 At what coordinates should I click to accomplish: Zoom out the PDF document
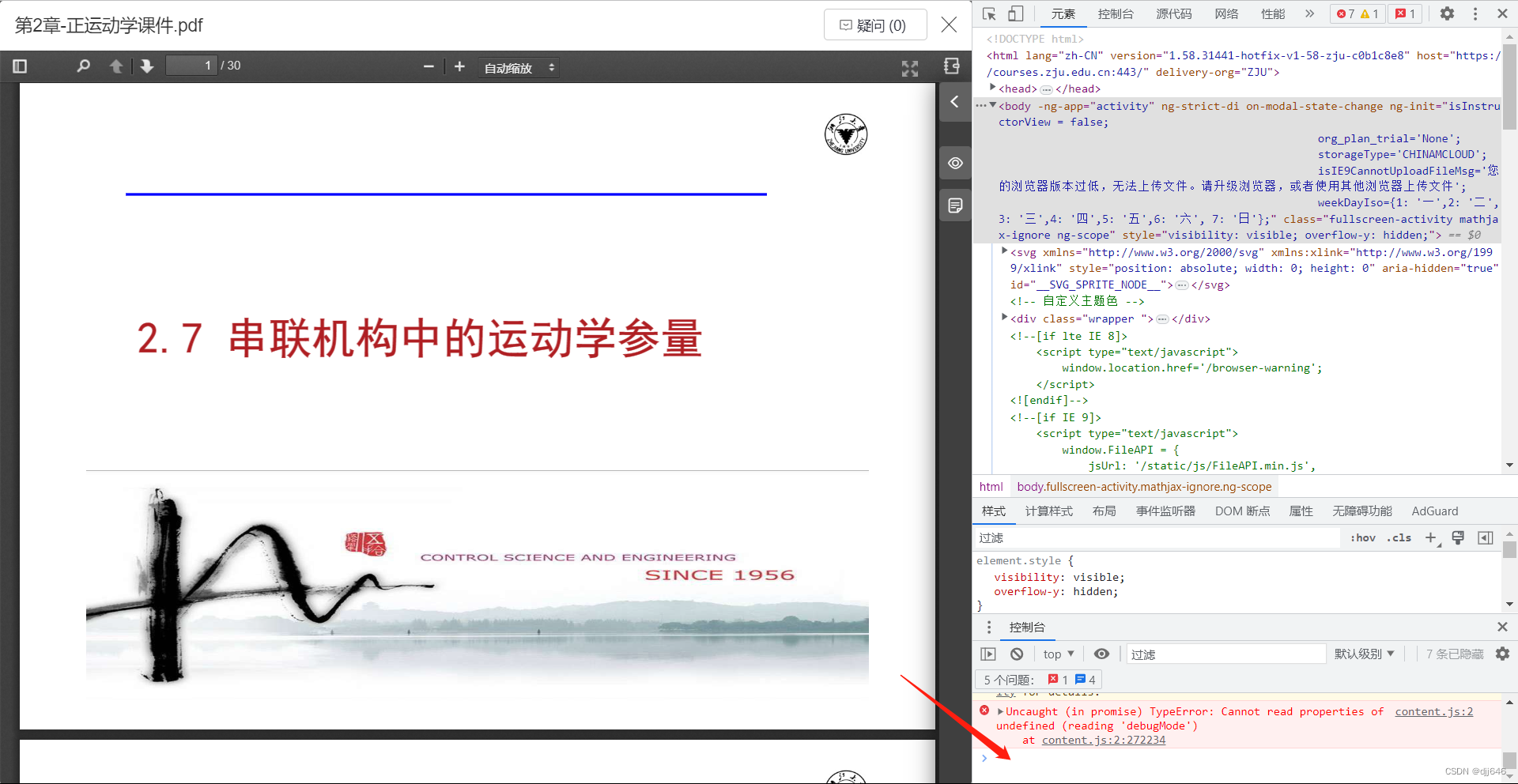pos(429,66)
